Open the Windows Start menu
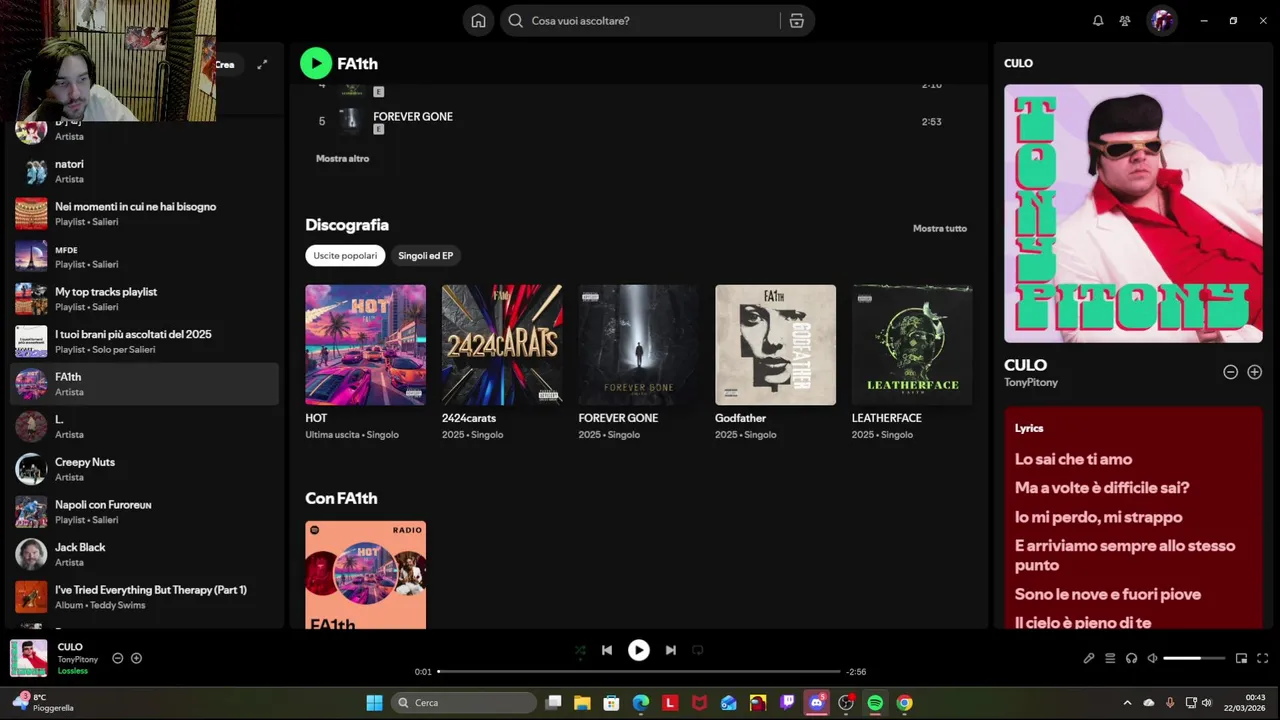Image resolution: width=1280 pixels, height=720 pixels. point(374,703)
